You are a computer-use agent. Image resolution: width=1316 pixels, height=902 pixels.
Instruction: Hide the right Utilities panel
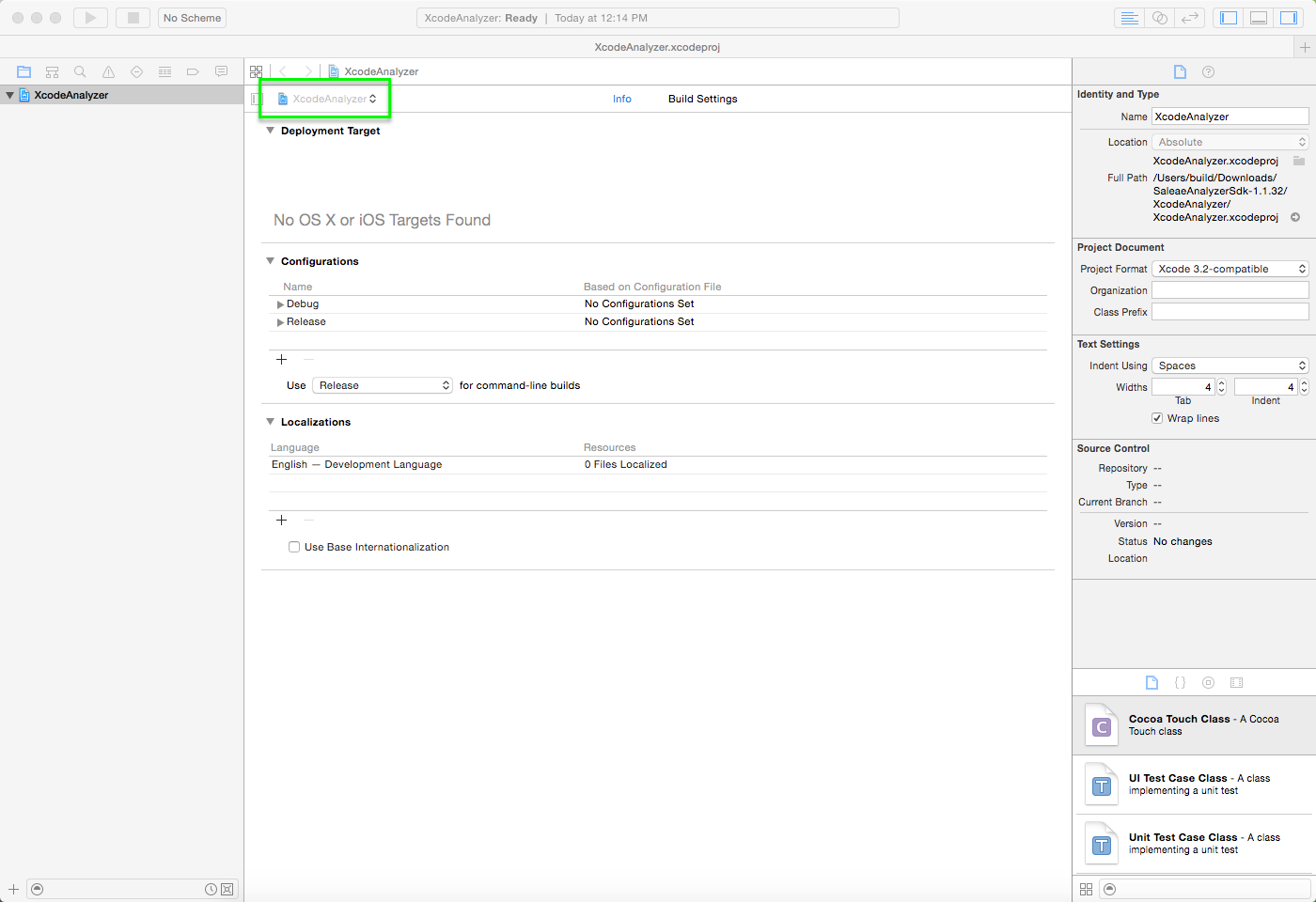click(1288, 18)
